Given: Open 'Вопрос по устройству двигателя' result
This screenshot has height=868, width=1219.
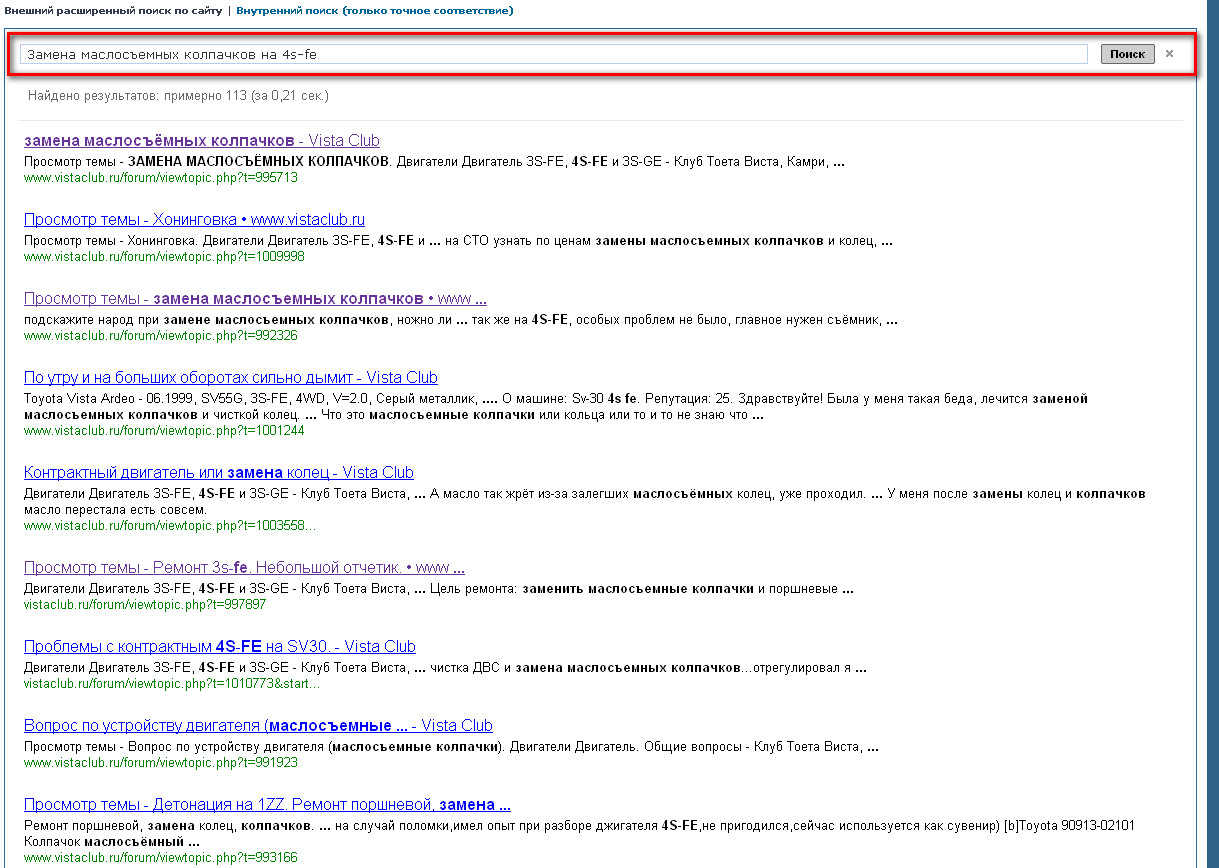Looking at the screenshot, I should (x=258, y=726).
